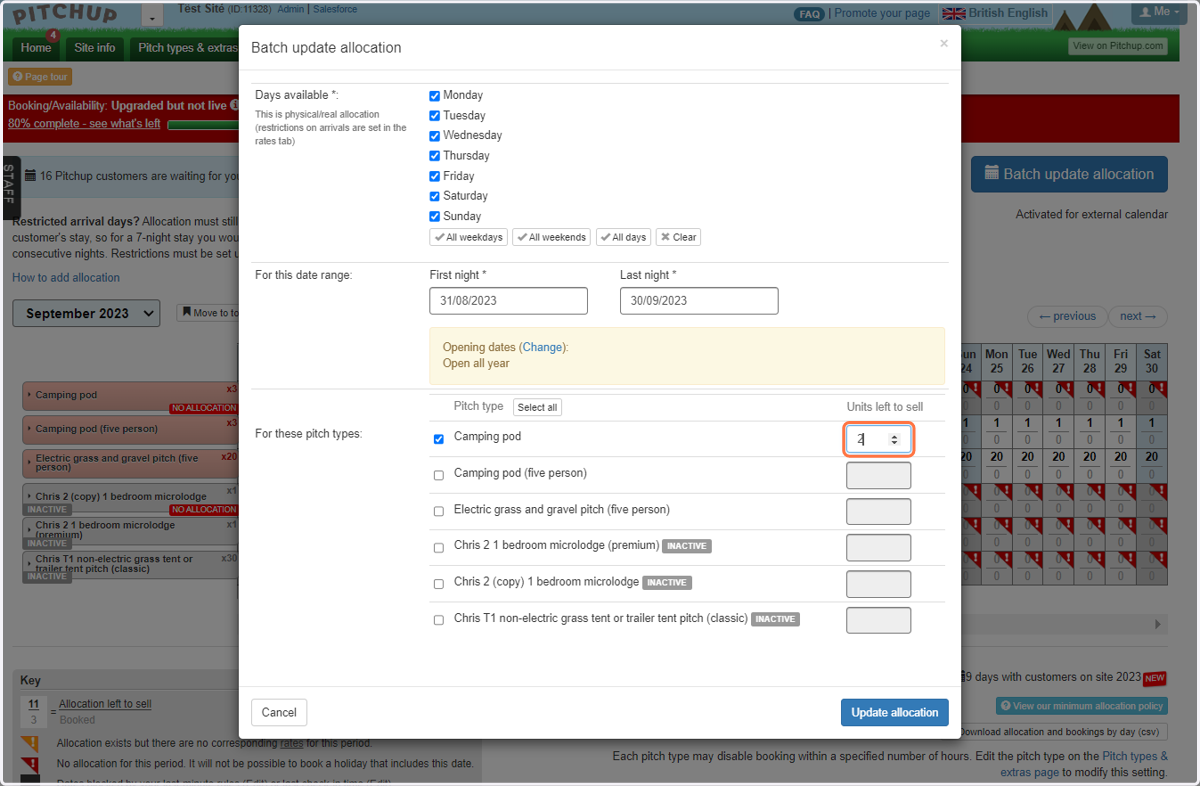Check Camping pod (five person) pitch type

click(439, 475)
